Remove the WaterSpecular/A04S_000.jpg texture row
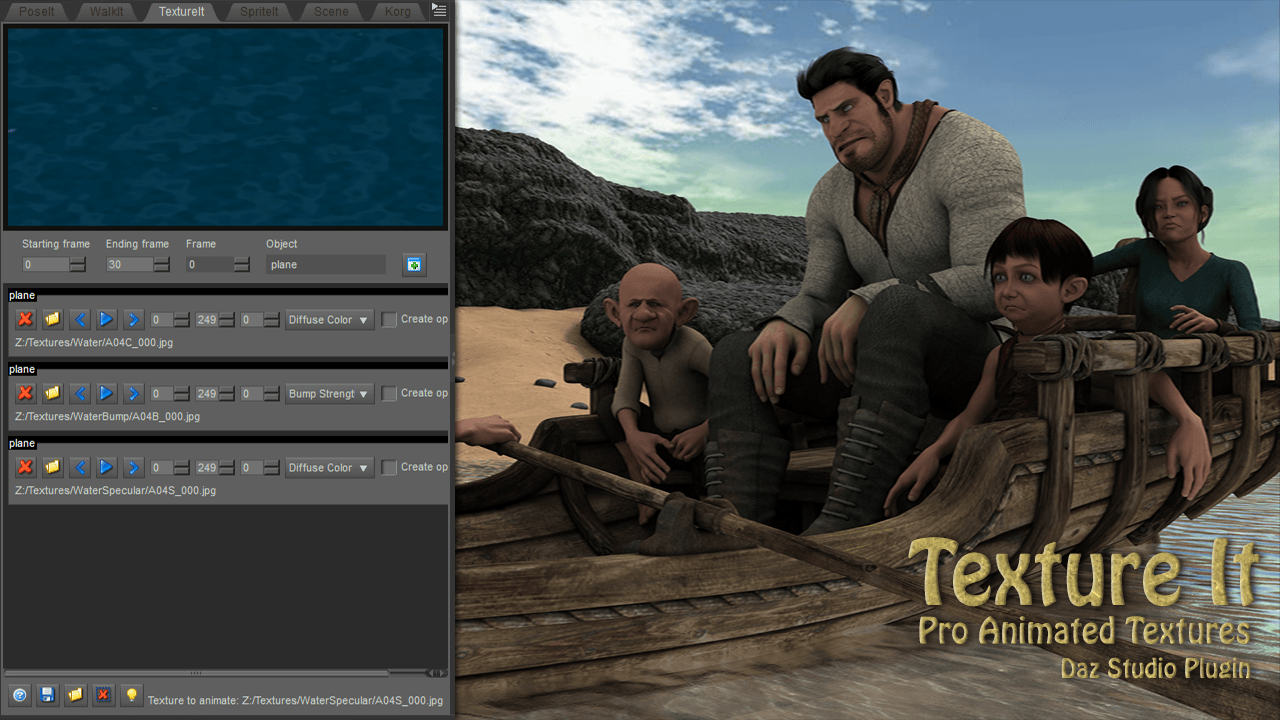1280x720 pixels. click(25, 468)
